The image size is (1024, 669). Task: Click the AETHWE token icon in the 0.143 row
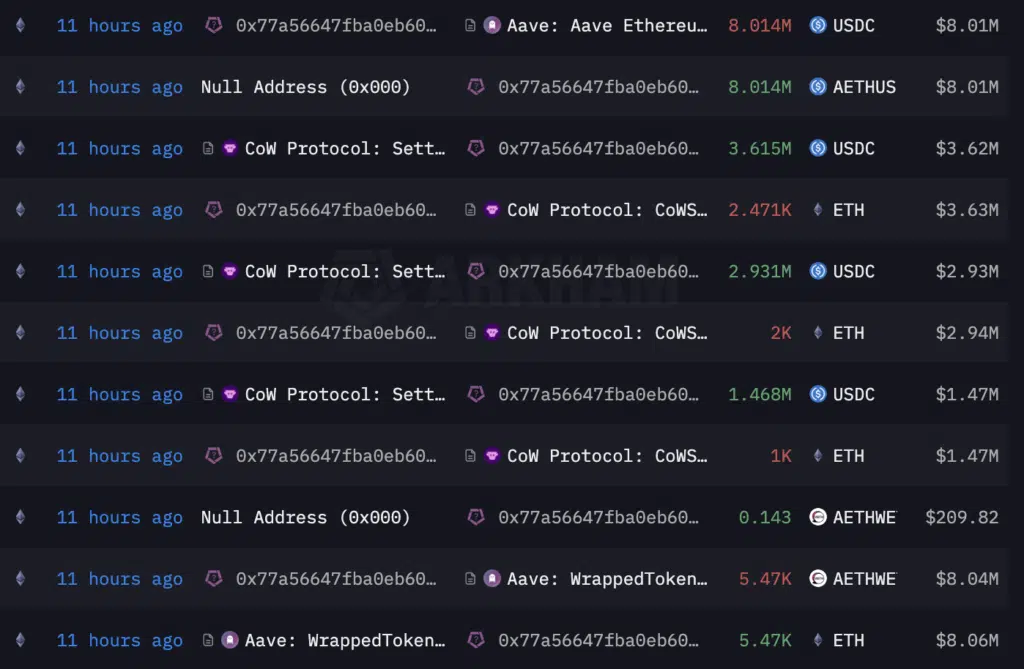click(x=818, y=517)
